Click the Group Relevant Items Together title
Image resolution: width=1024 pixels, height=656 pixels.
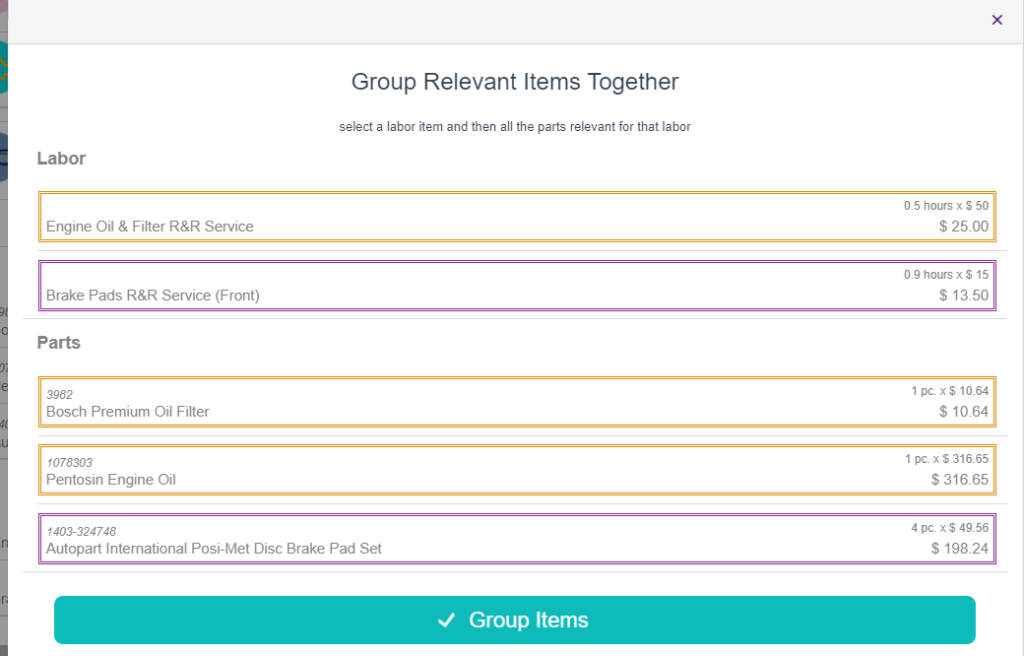(514, 82)
